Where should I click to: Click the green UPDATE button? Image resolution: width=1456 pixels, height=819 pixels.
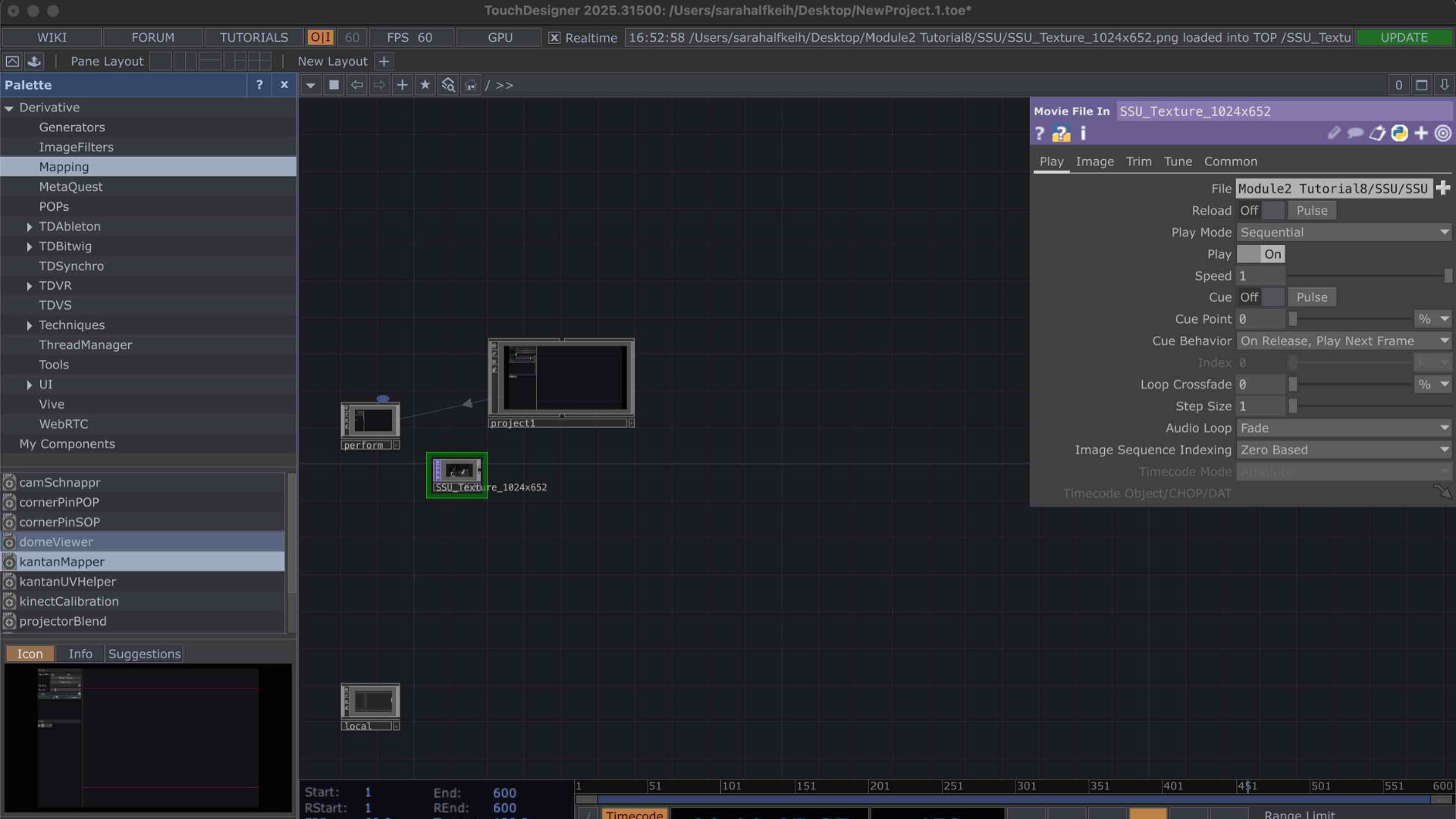pos(1404,37)
